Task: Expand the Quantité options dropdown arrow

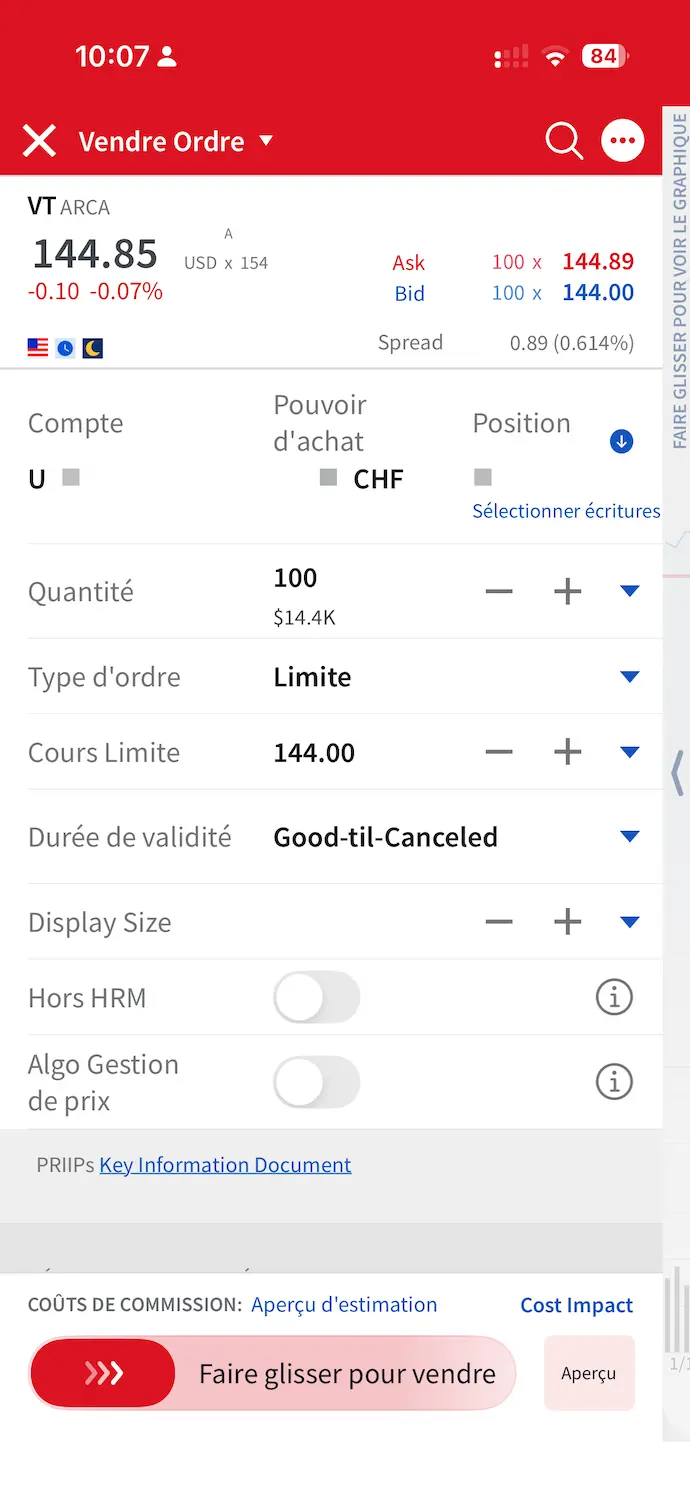Action: pos(630,590)
